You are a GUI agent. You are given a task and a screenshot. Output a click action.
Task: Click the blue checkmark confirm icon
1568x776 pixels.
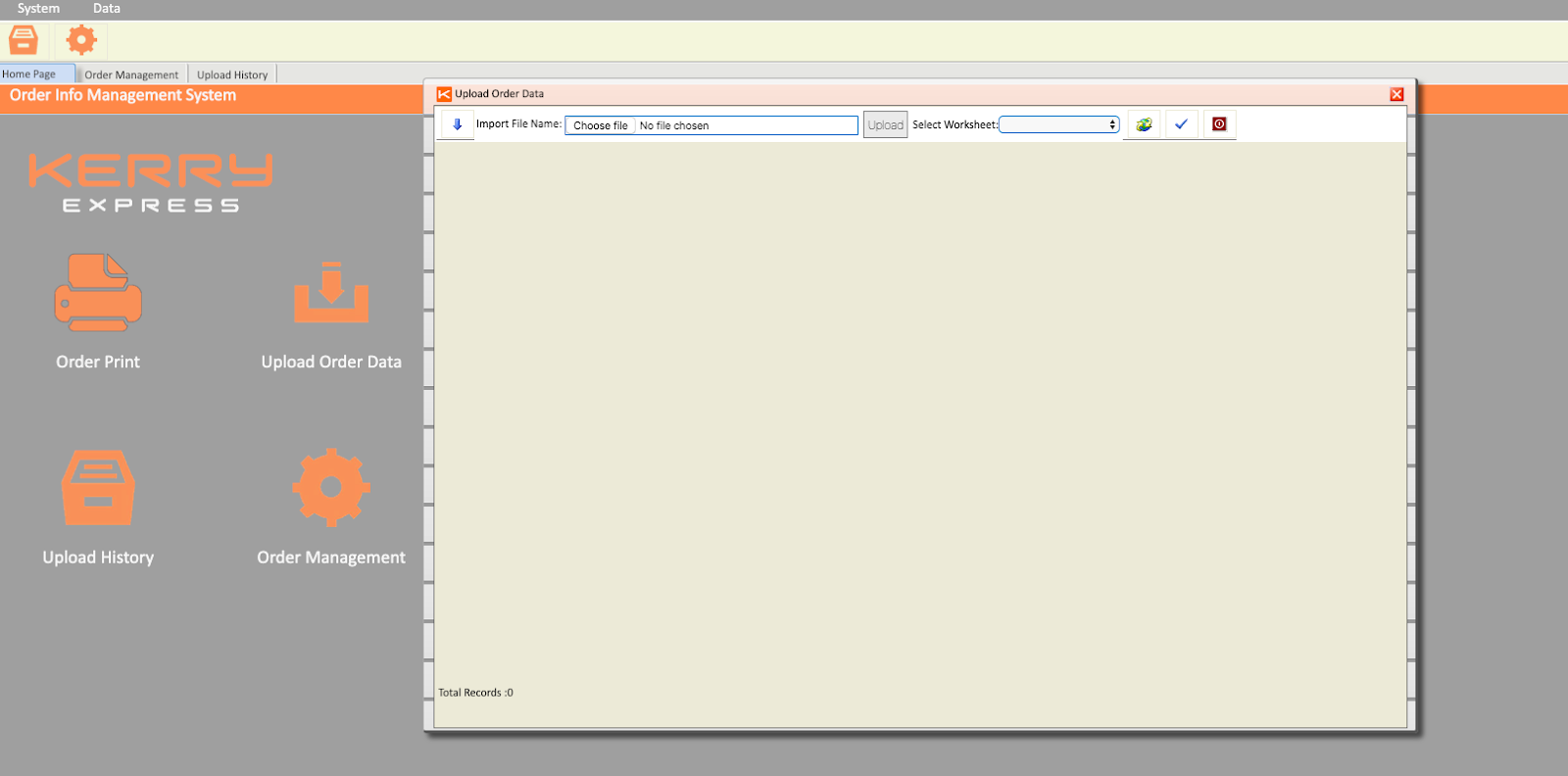1181,124
